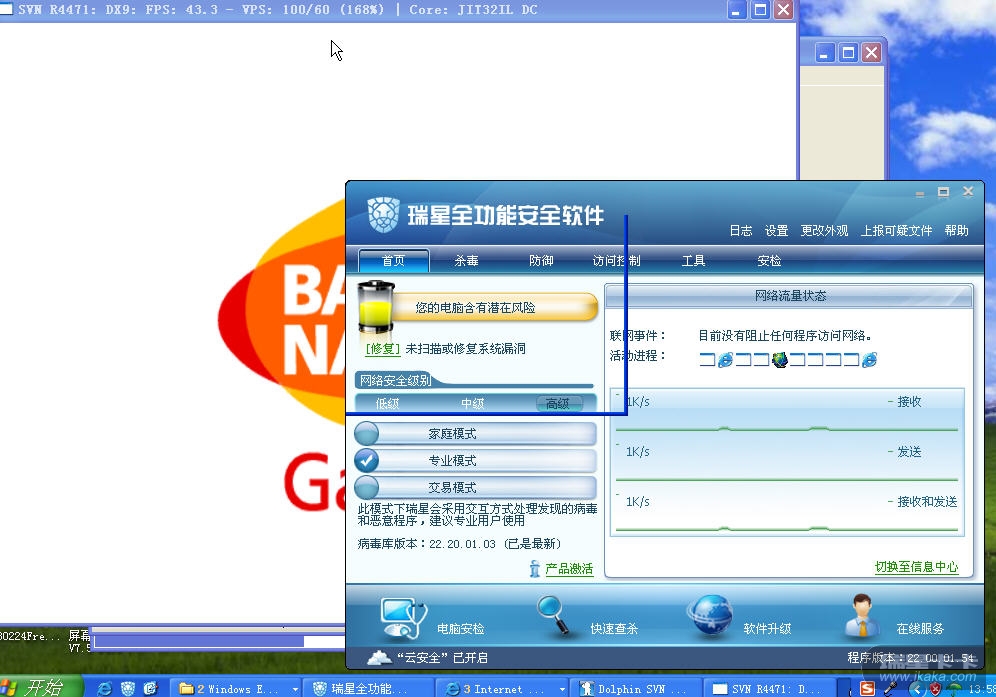Click the Rising lion shield logo

point(384,215)
